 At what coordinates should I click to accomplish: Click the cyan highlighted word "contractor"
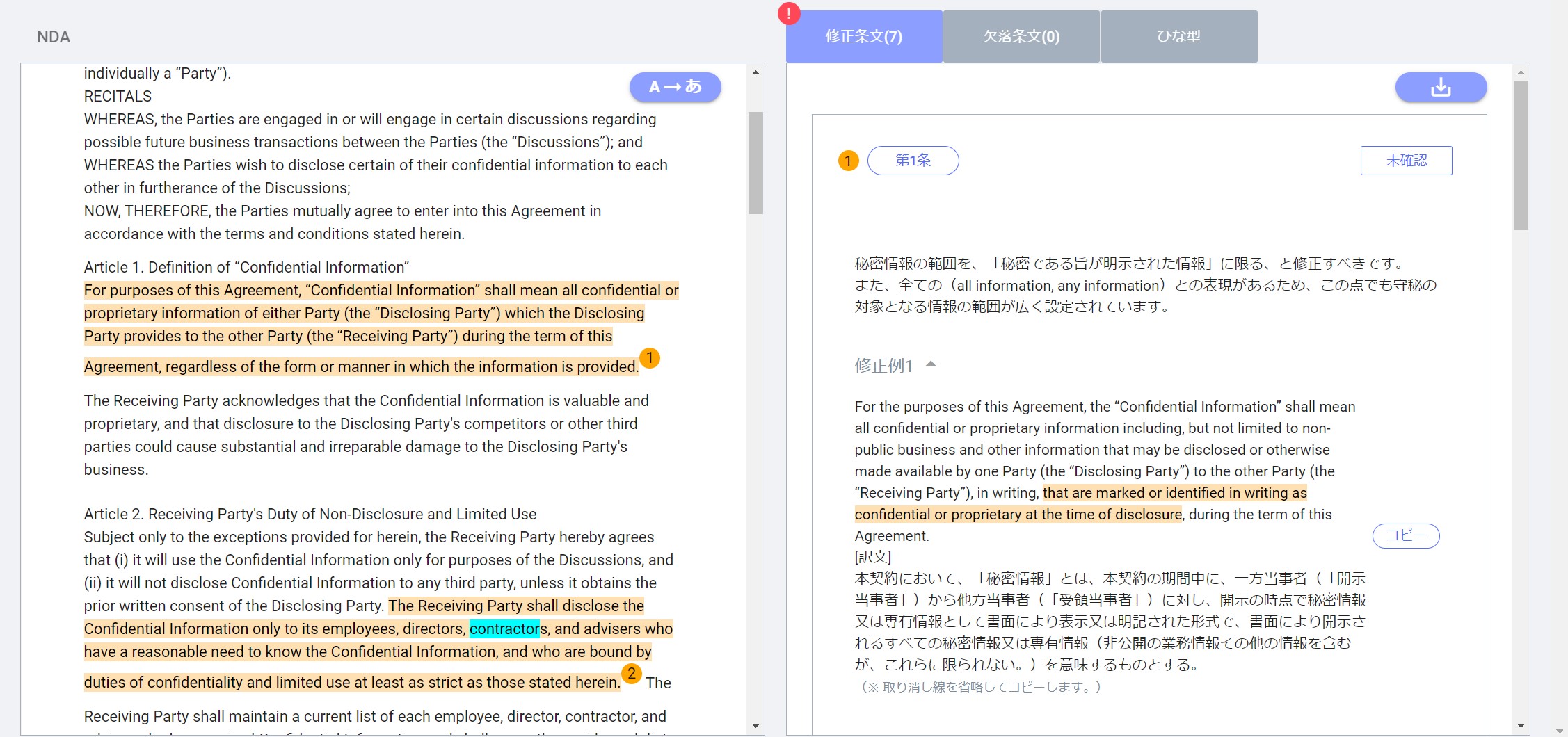(504, 629)
